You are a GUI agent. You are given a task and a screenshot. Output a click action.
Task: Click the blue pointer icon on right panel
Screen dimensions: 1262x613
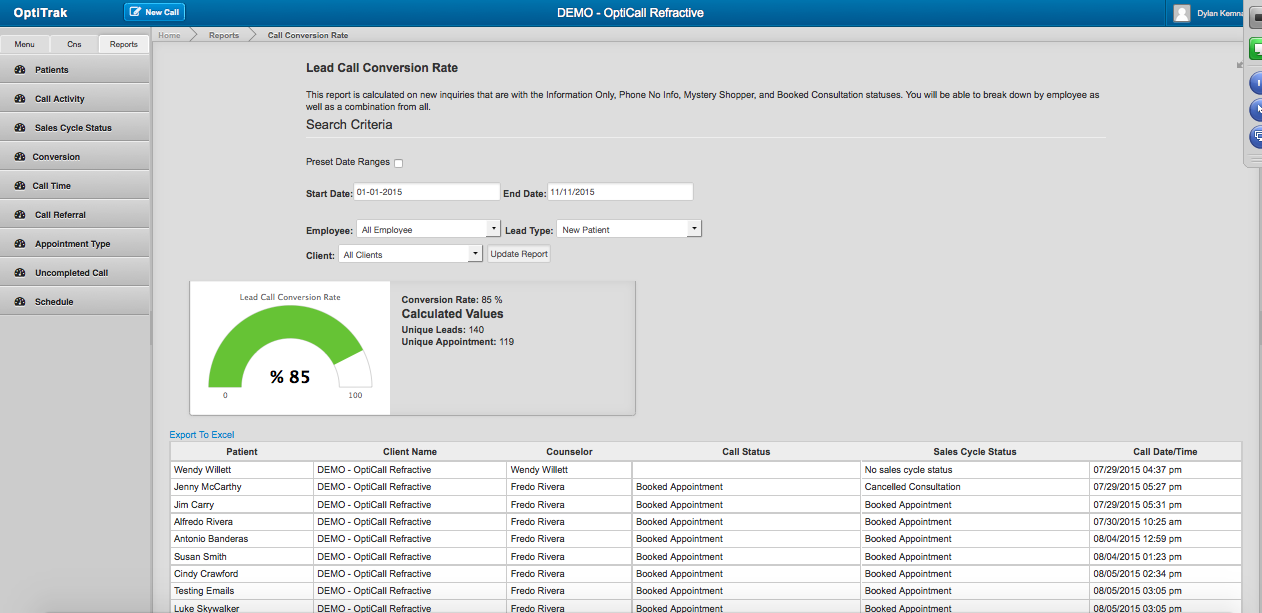[x=1256, y=110]
